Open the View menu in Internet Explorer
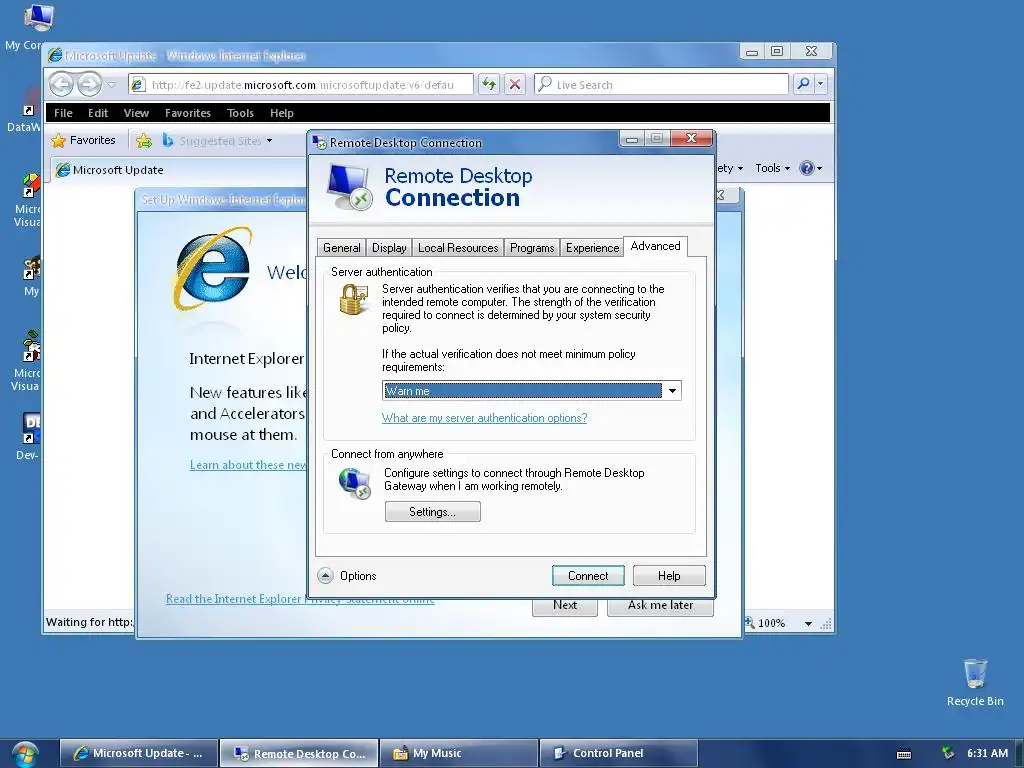Image resolution: width=1024 pixels, height=768 pixels. click(x=136, y=113)
